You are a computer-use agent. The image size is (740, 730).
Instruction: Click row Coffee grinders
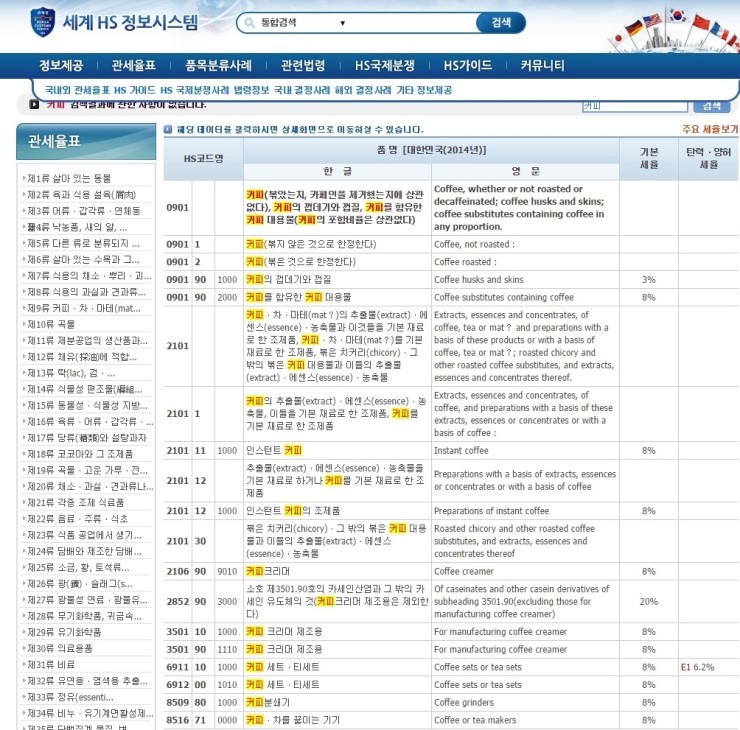pos(451,703)
